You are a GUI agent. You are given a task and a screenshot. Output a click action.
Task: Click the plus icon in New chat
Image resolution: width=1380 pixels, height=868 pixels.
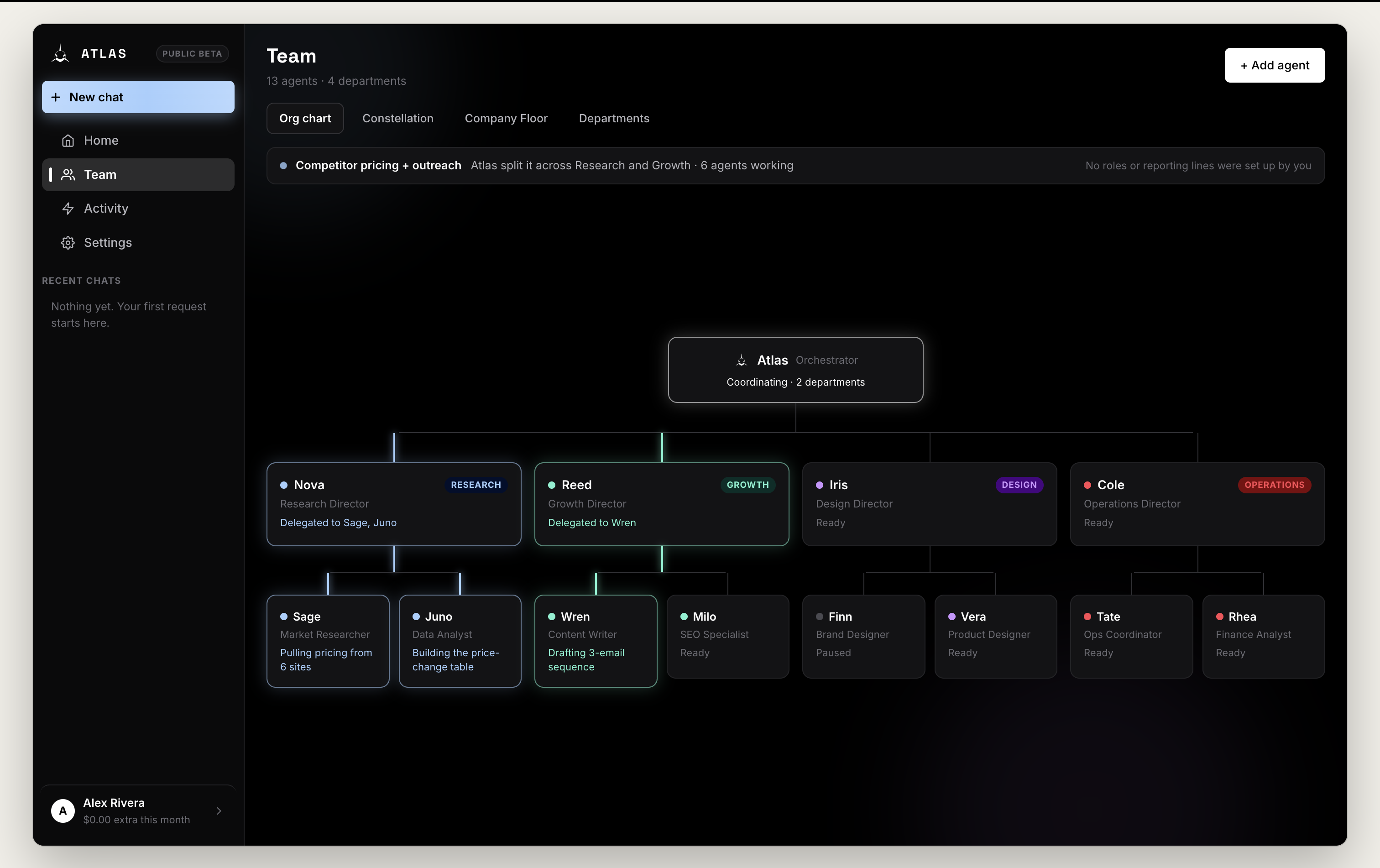click(56, 97)
